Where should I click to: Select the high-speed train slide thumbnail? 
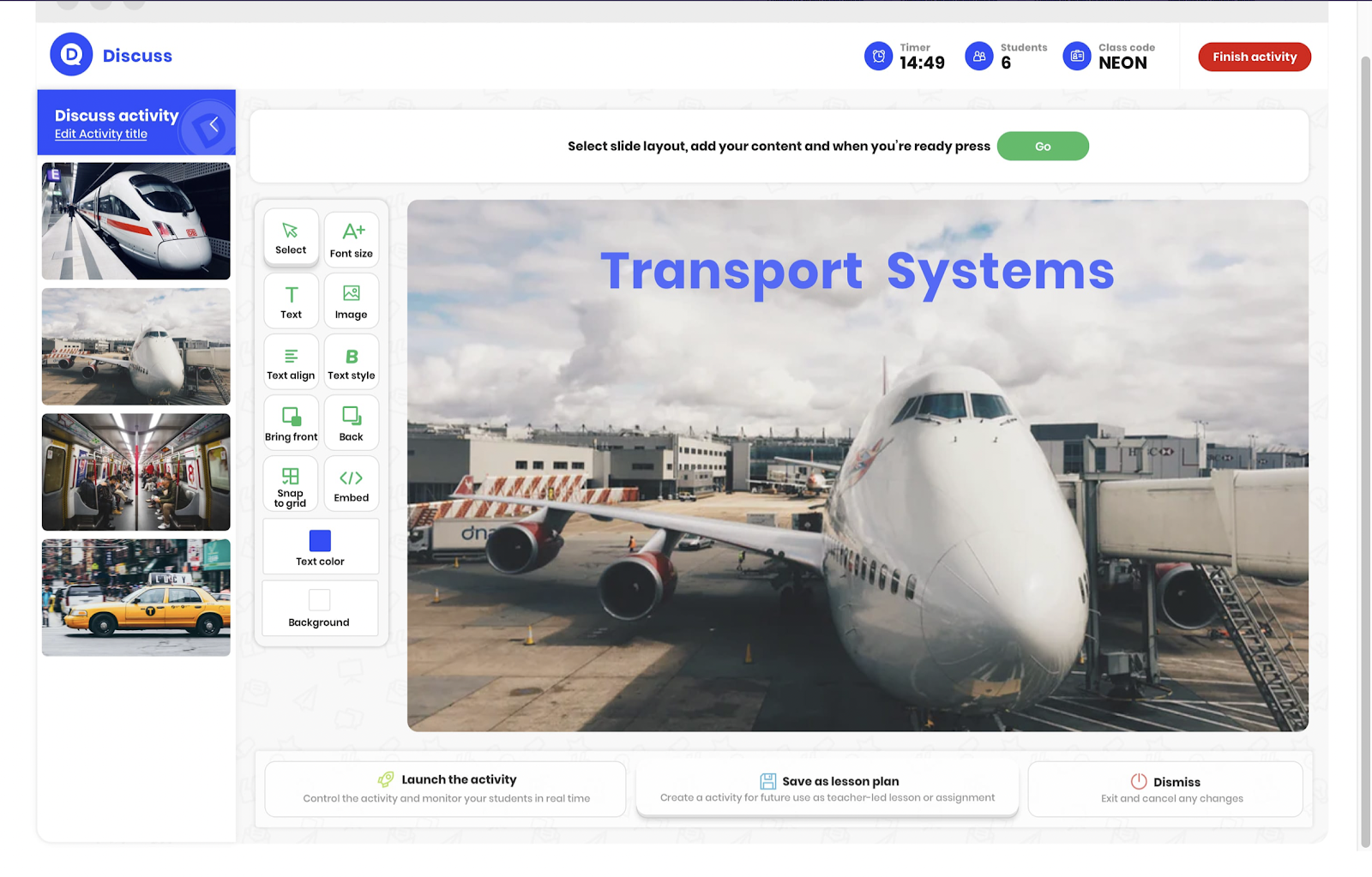136,221
